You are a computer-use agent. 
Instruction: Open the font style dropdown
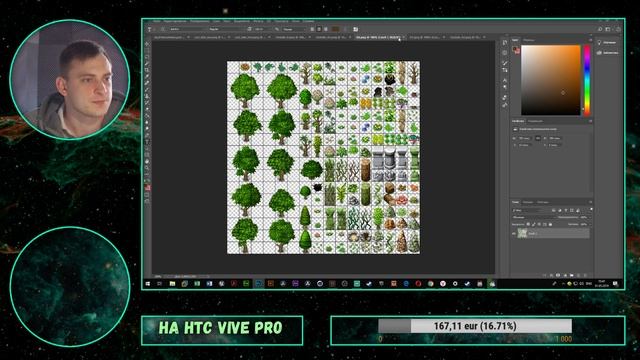click(x=226, y=29)
